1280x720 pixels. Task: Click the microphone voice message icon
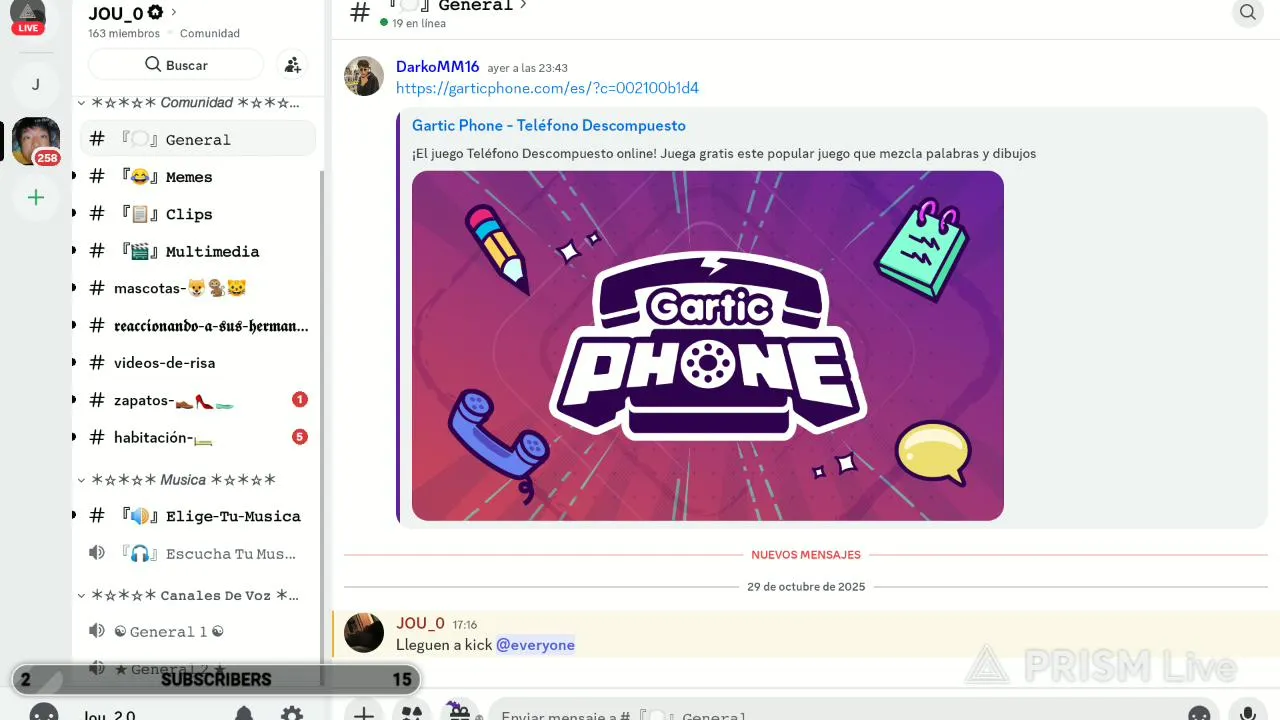pos(1247,714)
